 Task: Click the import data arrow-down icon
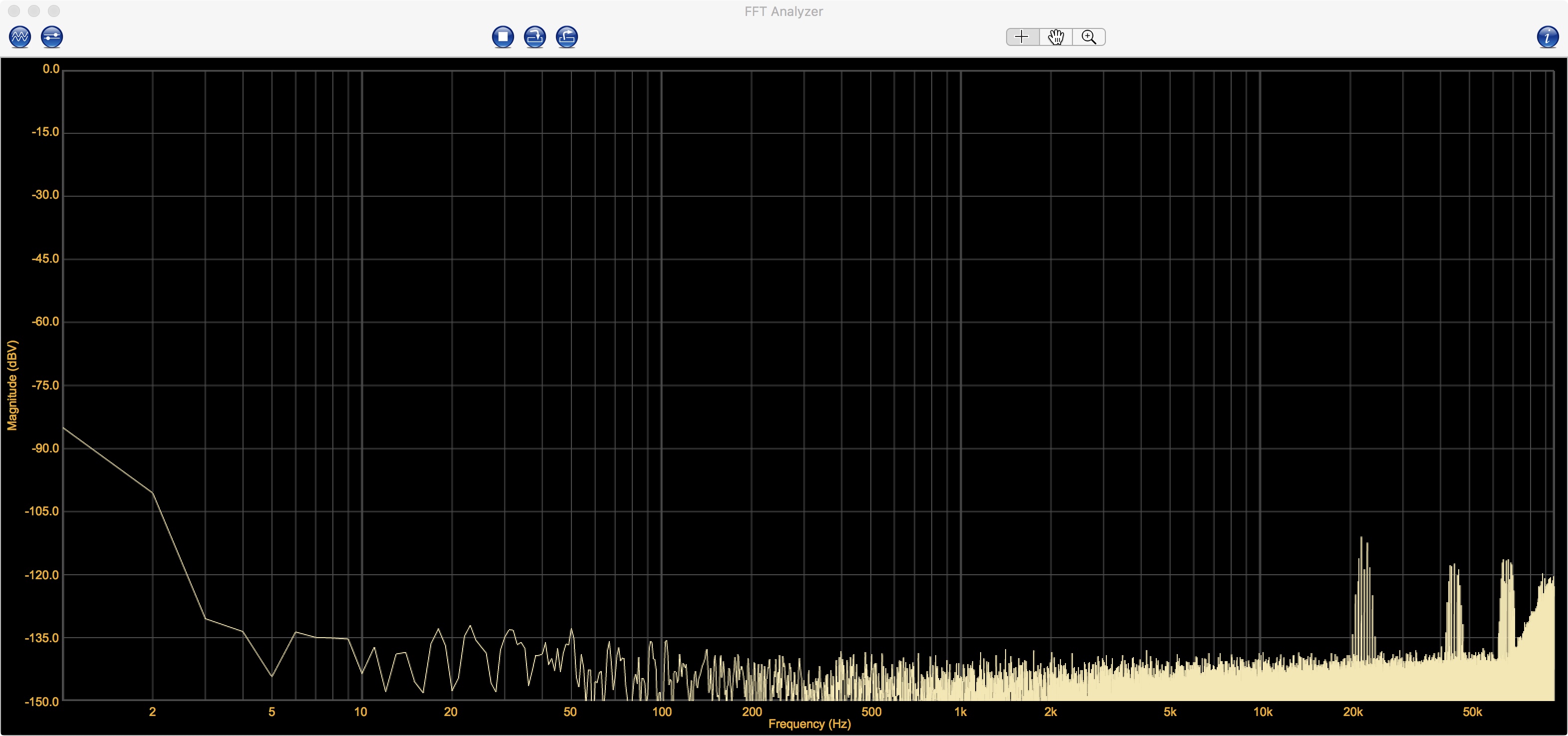pyautogui.click(x=535, y=37)
